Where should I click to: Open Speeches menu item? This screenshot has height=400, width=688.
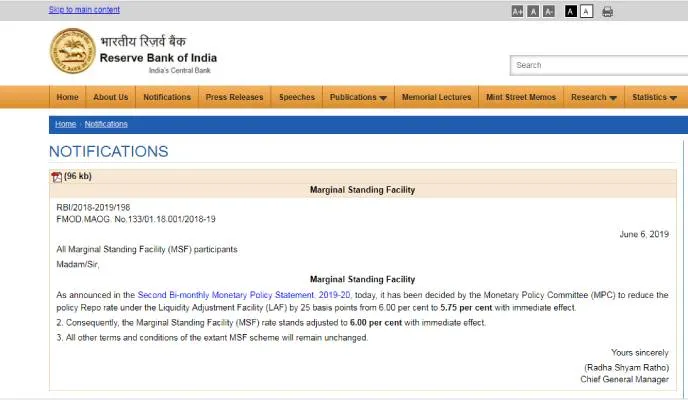pyautogui.click(x=297, y=97)
